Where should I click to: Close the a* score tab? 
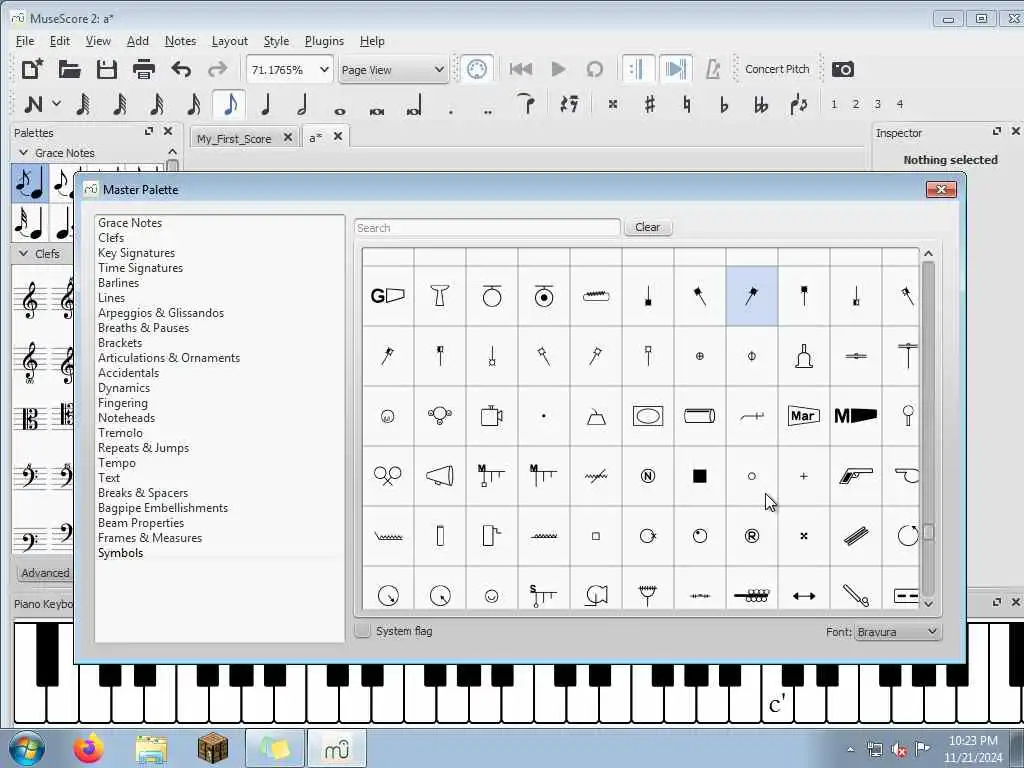[x=338, y=136]
